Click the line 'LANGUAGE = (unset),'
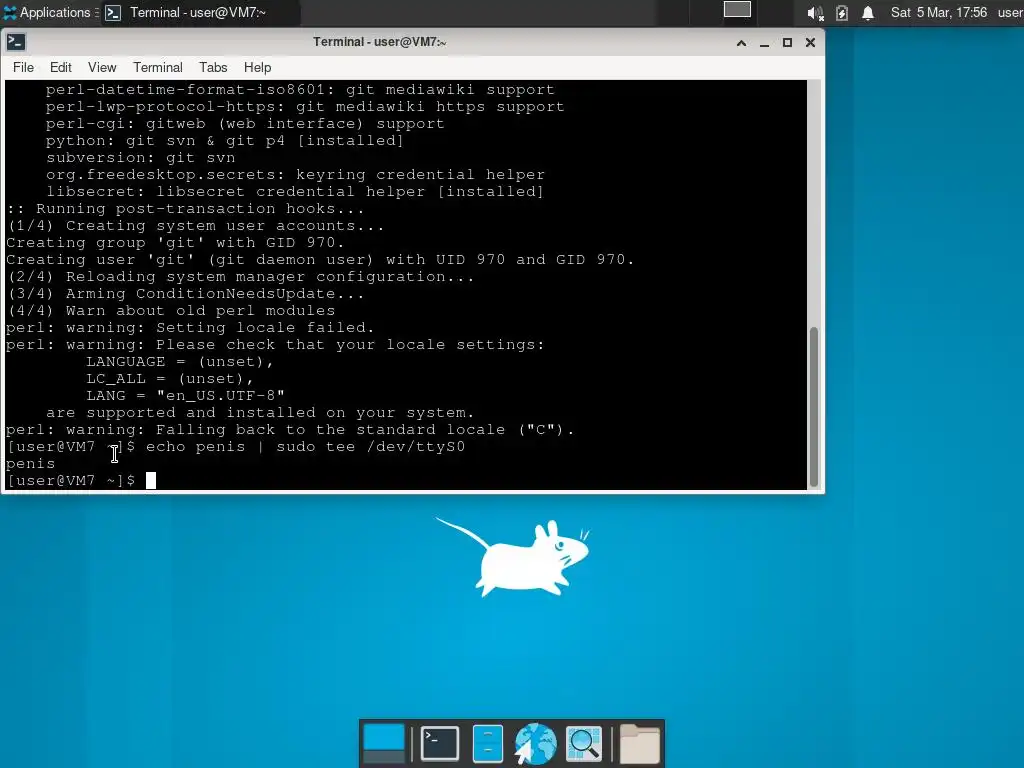The height and width of the screenshot is (768, 1024). (180, 362)
